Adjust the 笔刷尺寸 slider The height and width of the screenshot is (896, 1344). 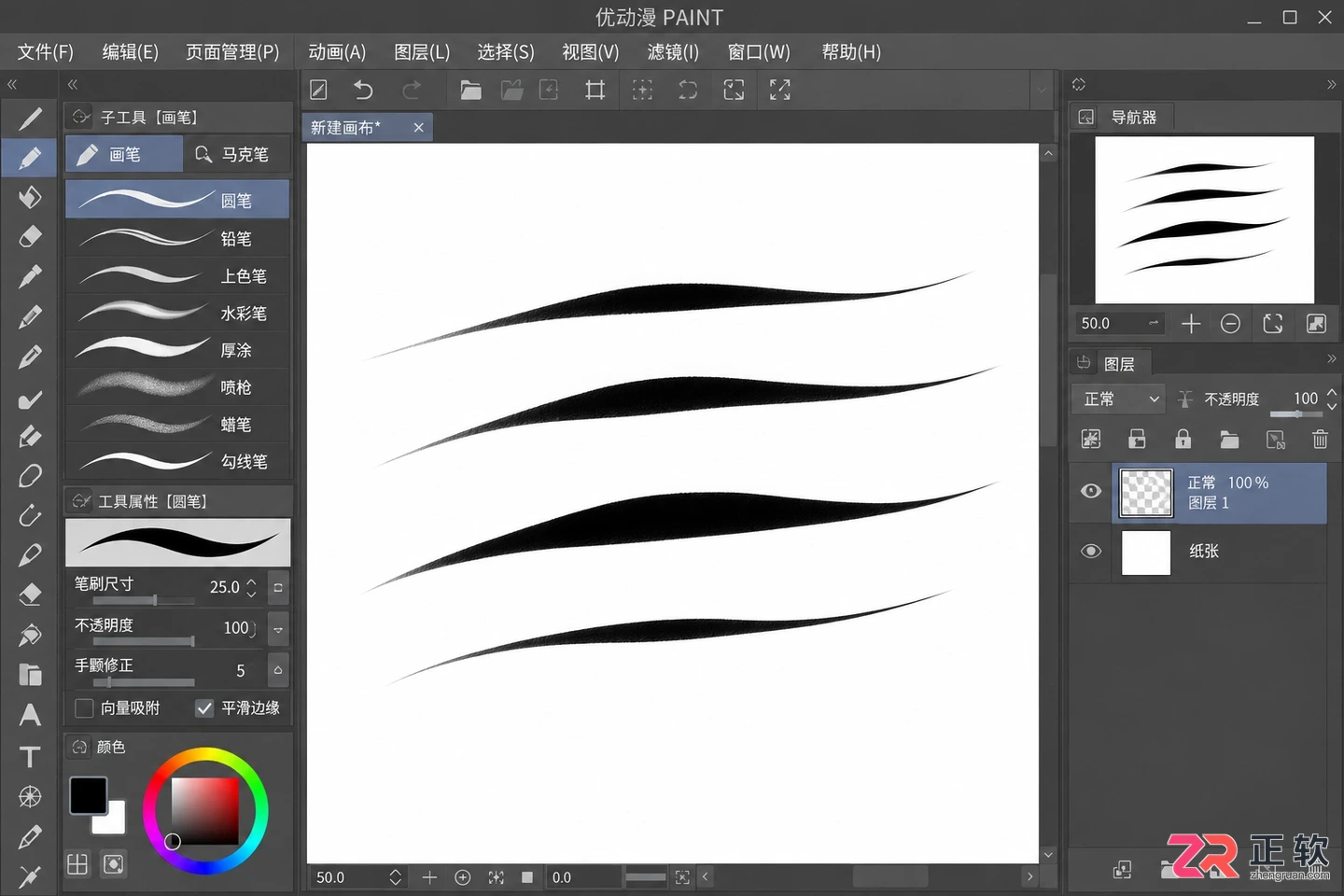pyautogui.click(x=144, y=601)
